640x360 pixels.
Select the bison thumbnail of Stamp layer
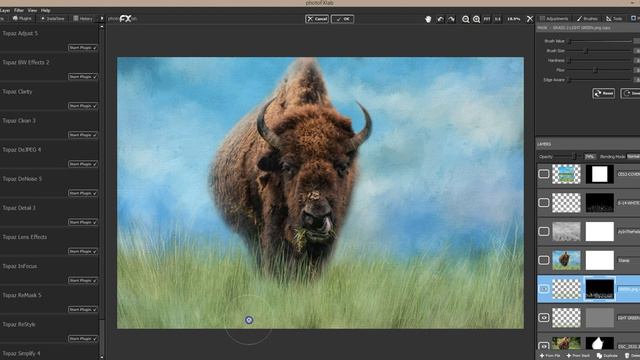[x=566, y=260]
